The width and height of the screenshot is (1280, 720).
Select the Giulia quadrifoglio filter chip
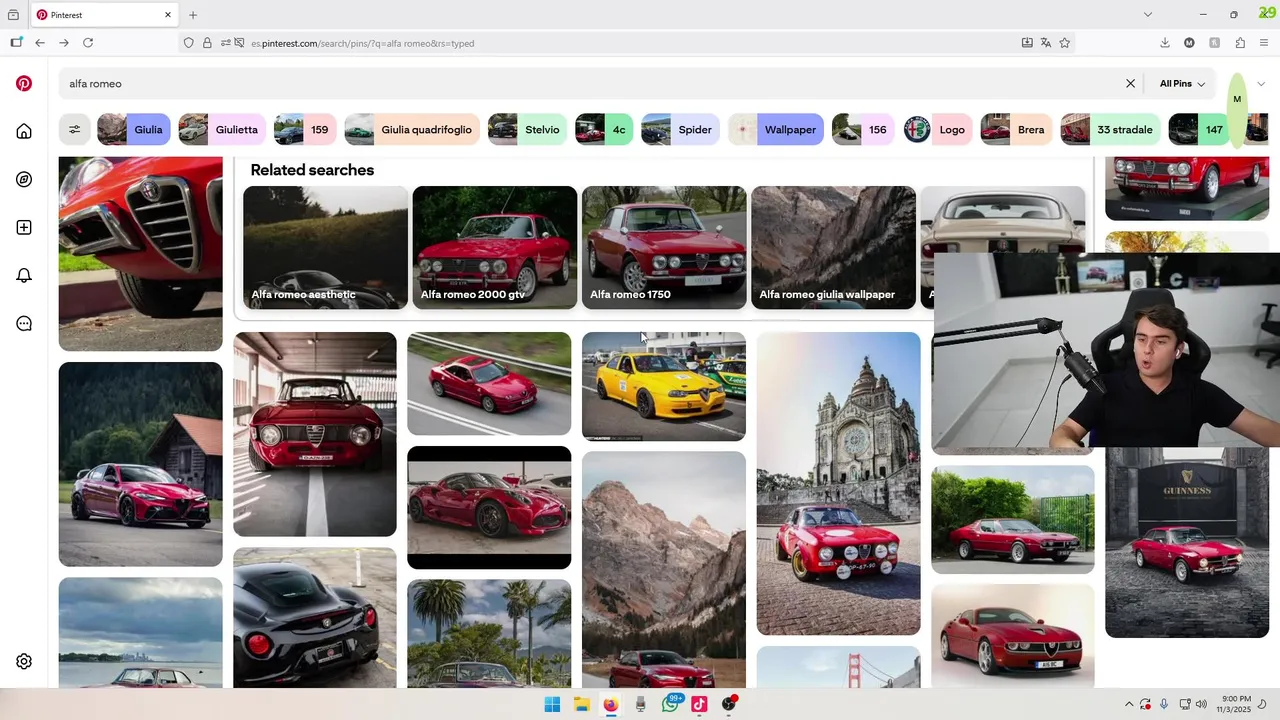412,130
